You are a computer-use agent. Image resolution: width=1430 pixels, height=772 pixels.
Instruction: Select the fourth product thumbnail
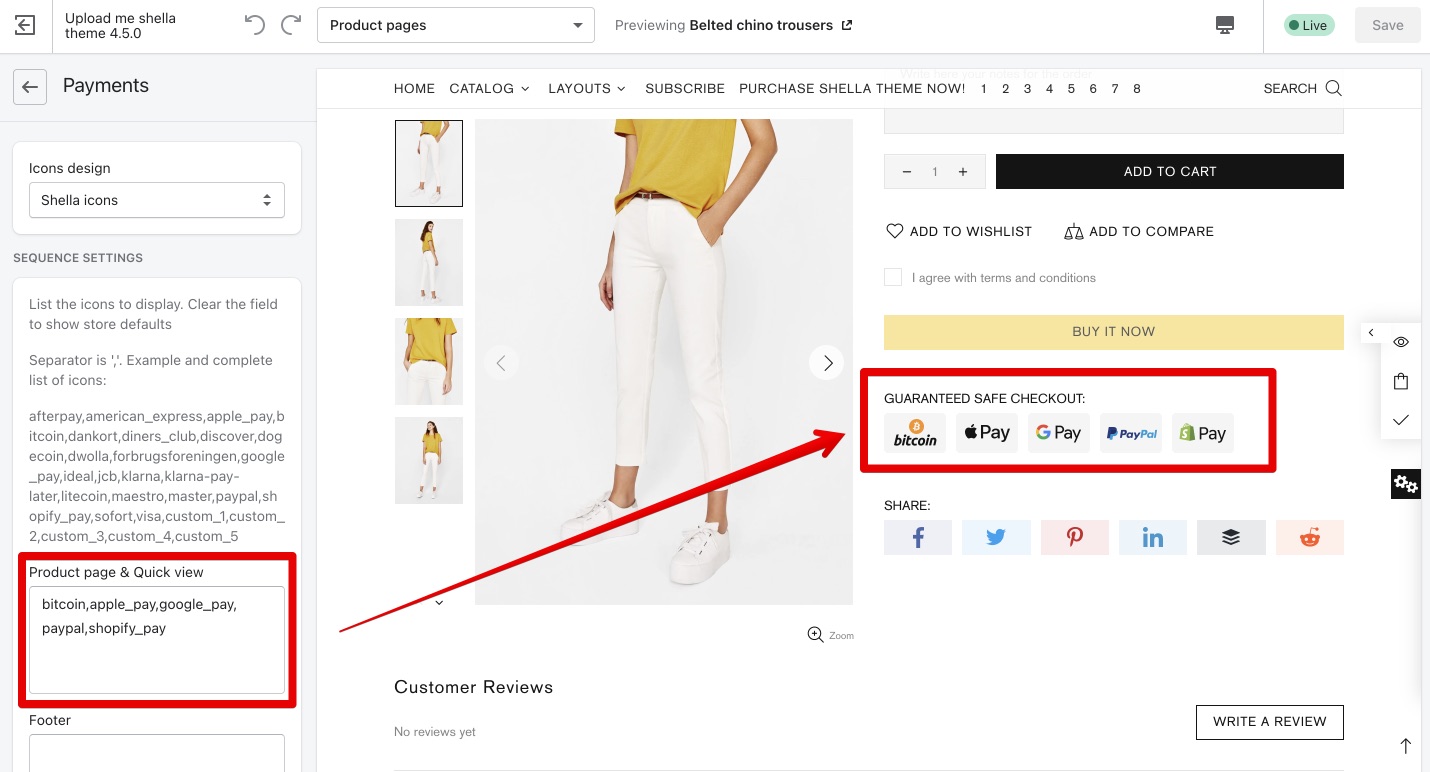tap(429, 460)
